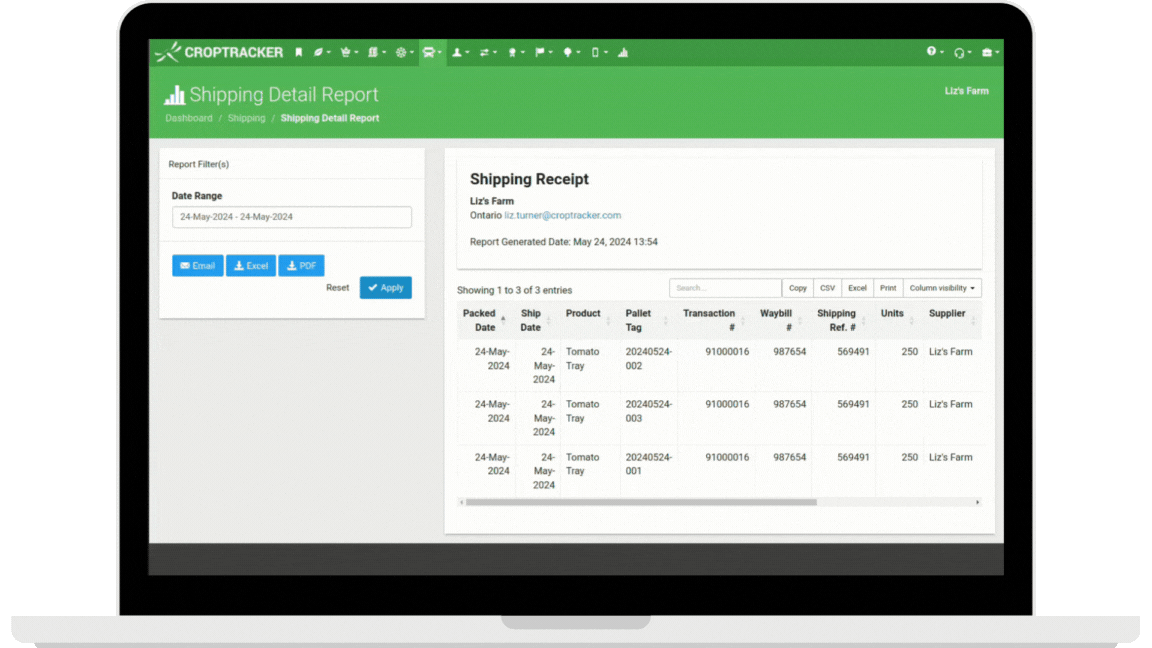The width and height of the screenshot is (1152, 648).
Task: Open the liz.turner@croptracker.com email link
Action: 563,215
